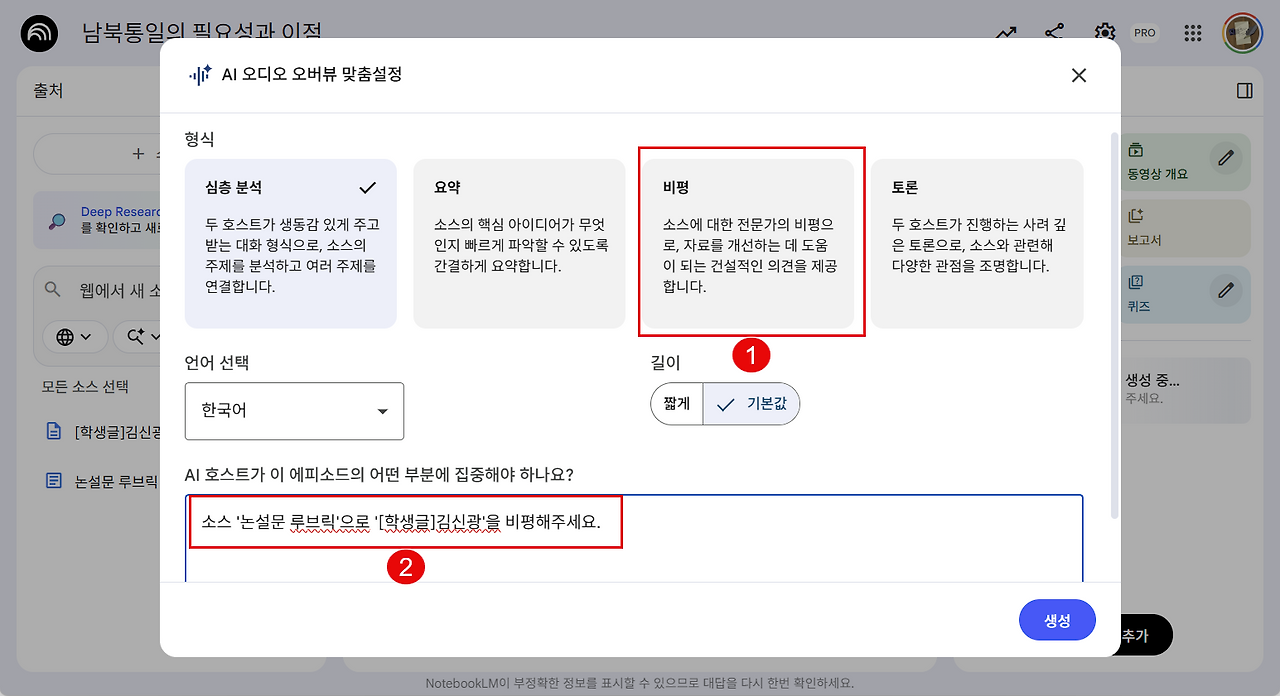This screenshot has width=1280, height=696.
Task: Open the globe web source dropdown
Action: 74,337
